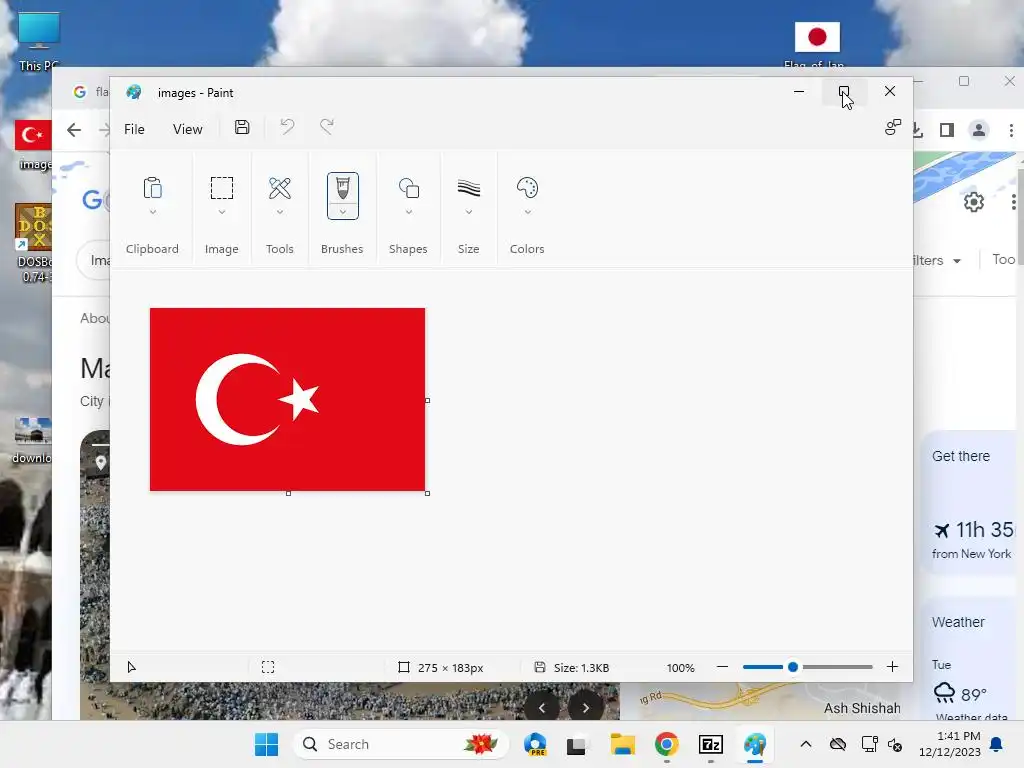Open the File menu in Paint
This screenshot has width=1024, height=768.
[134, 129]
